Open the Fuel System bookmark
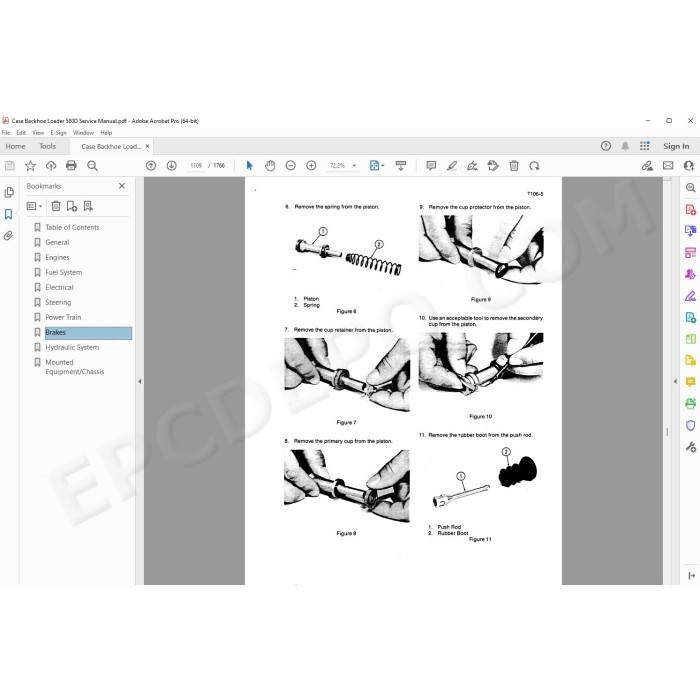Screen dimensions: 700x700 [x=63, y=272]
